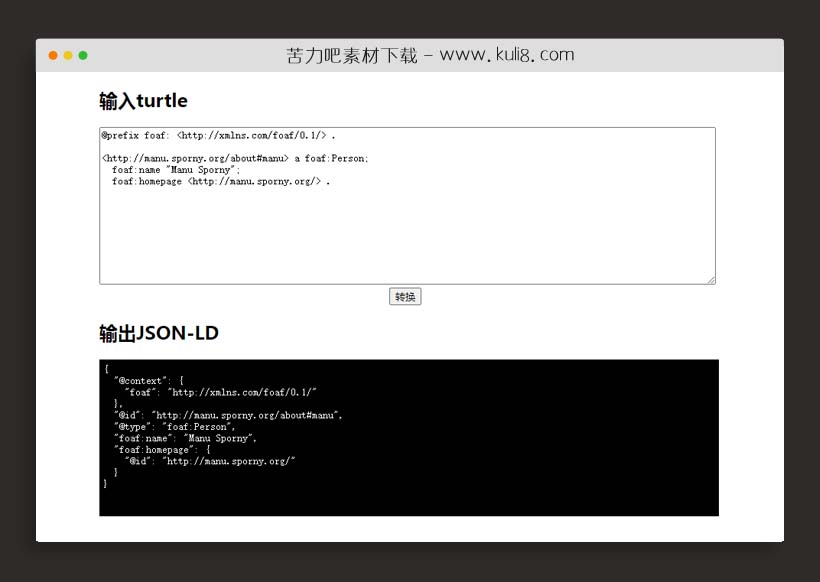Click the green window dot
820x582 pixels.
pos(83,55)
